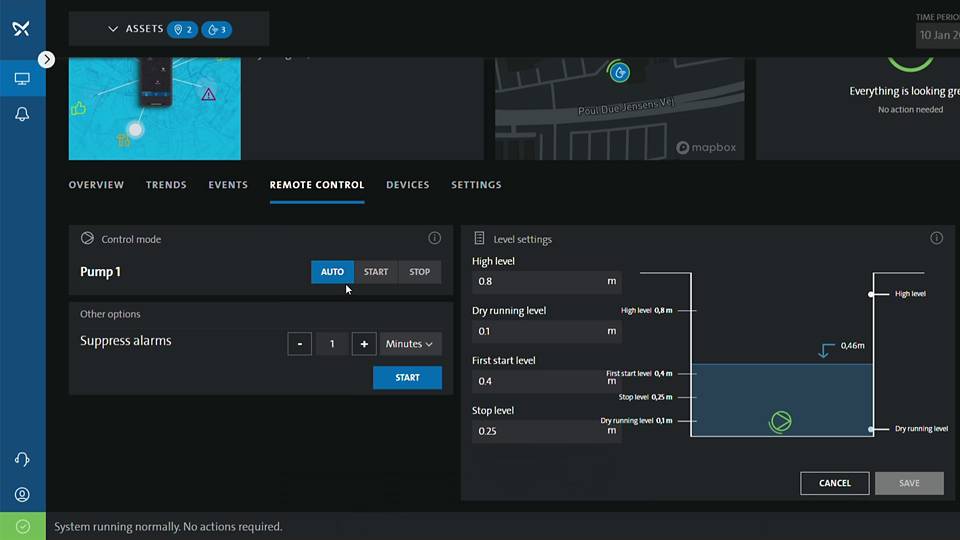Go to the Settings tab

[x=476, y=185]
